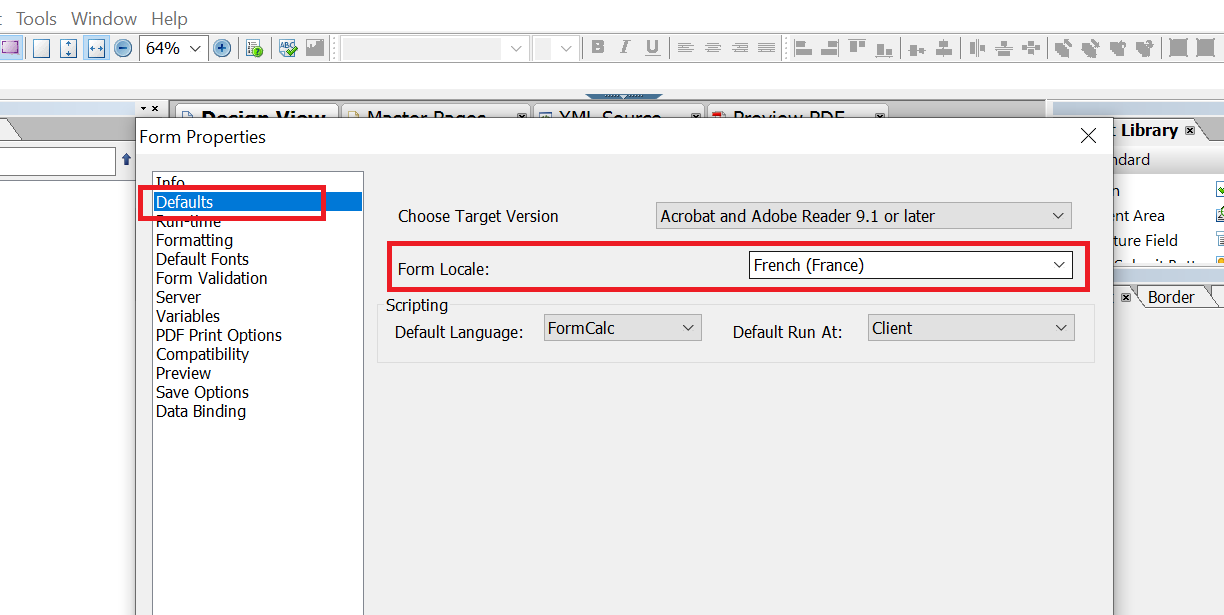
Task: Open the Window menu
Action: point(104,18)
